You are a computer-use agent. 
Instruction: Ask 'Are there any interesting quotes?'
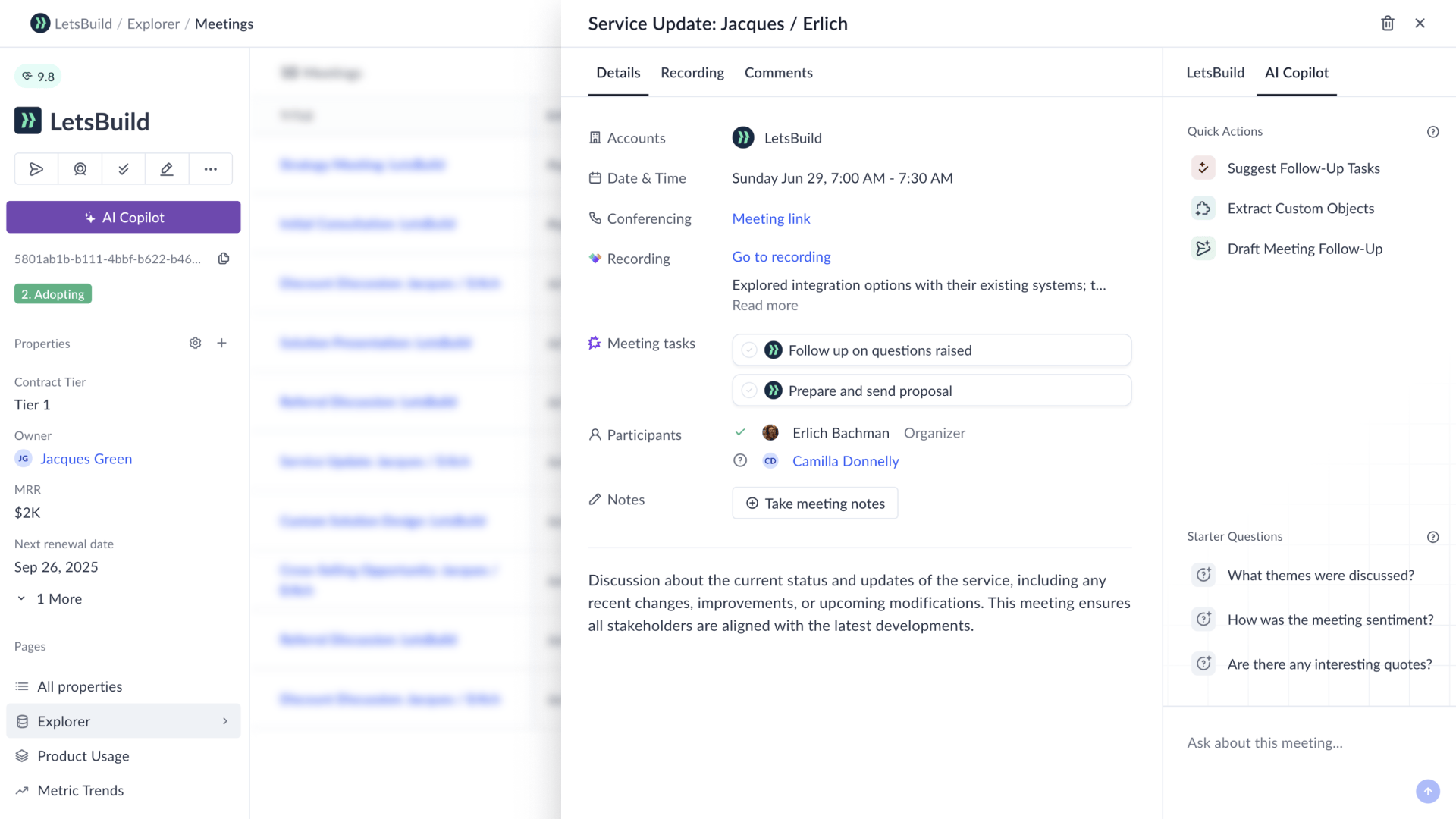click(x=1329, y=664)
